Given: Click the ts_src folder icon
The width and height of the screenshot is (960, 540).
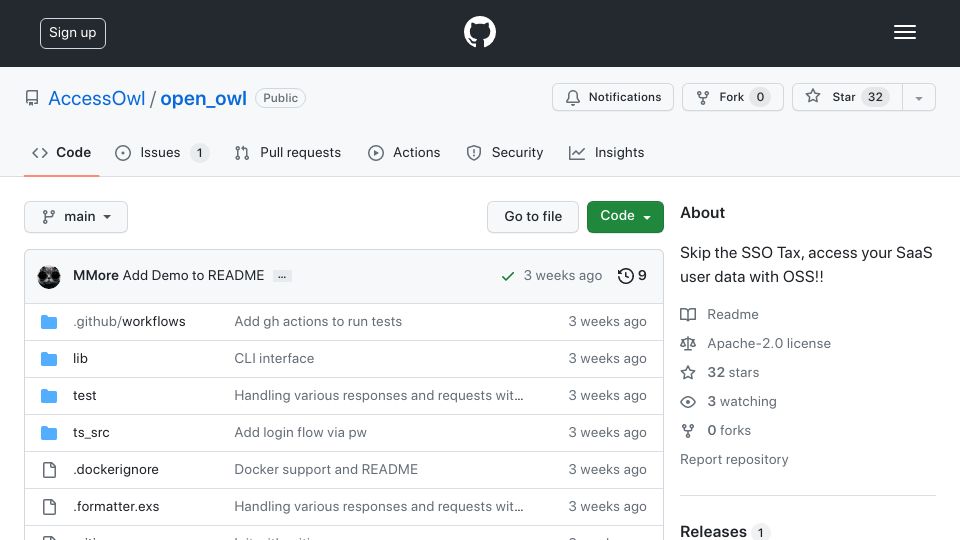Looking at the screenshot, I should coord(49,433).
